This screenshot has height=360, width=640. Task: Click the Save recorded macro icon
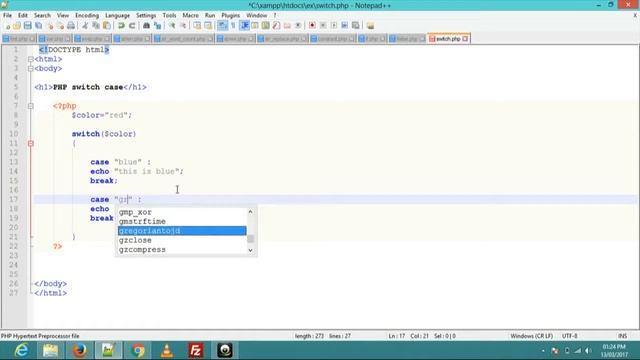click(356, 26)
